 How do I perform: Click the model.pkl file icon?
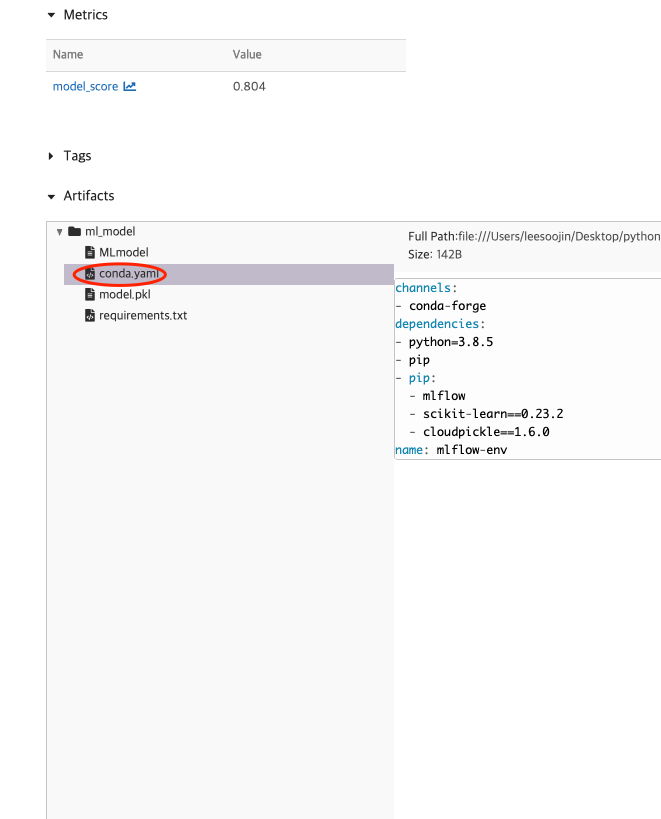coord(90,295)
